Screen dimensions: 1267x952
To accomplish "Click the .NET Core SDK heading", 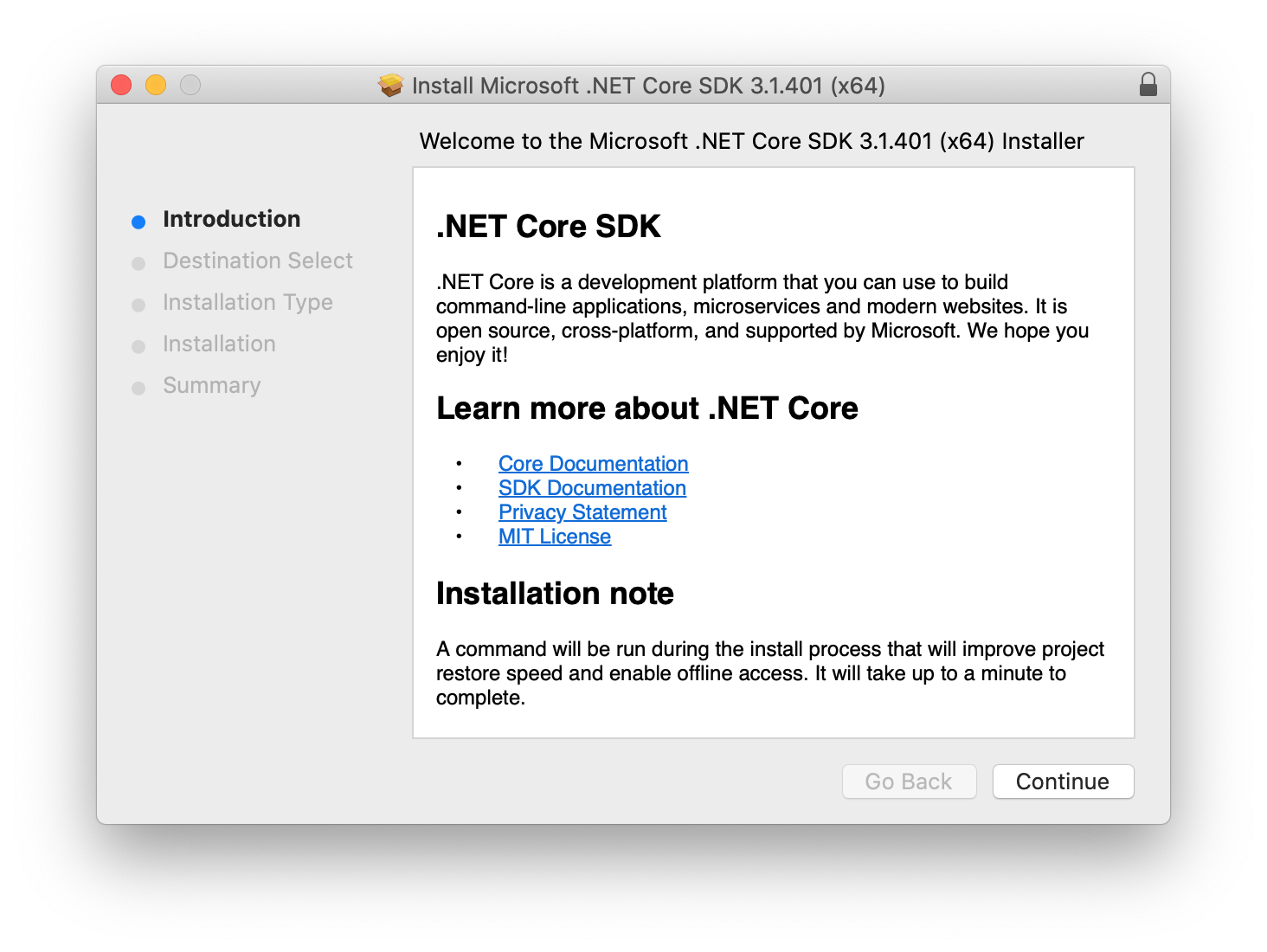I will pos(549,227).
